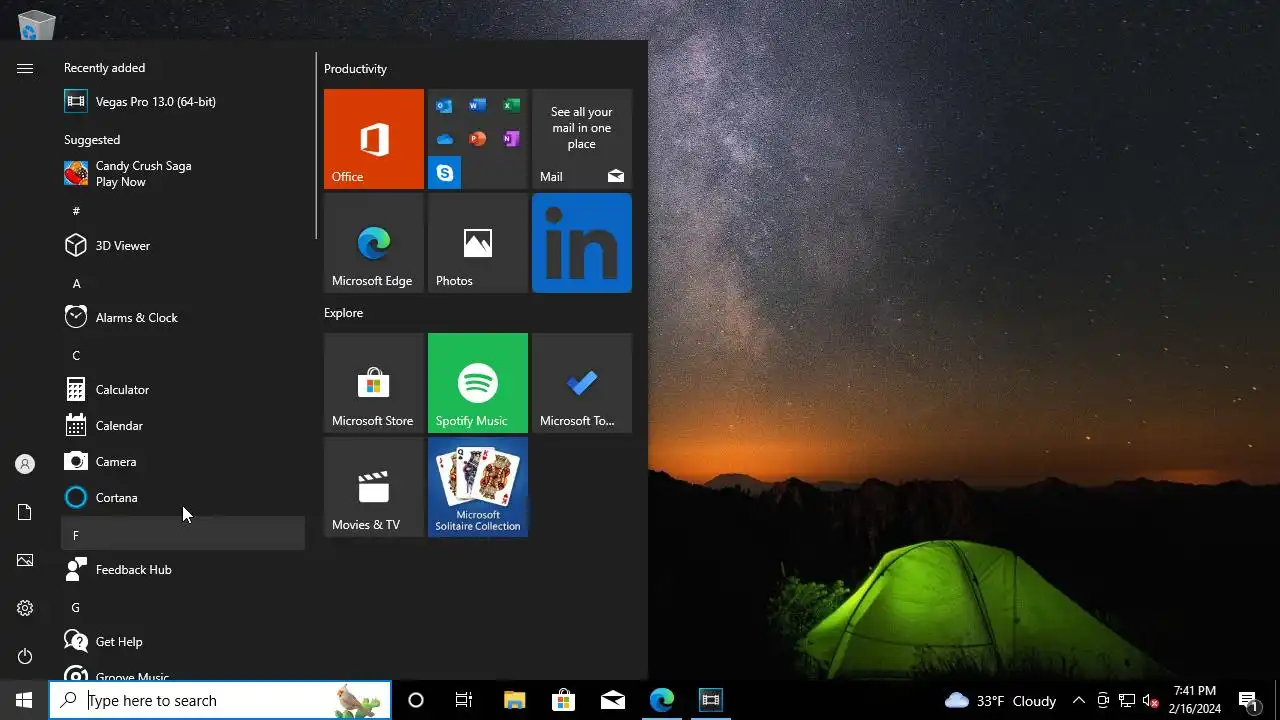
Task: Switch to Vegas Pro on taskbar
Action: 711,700
